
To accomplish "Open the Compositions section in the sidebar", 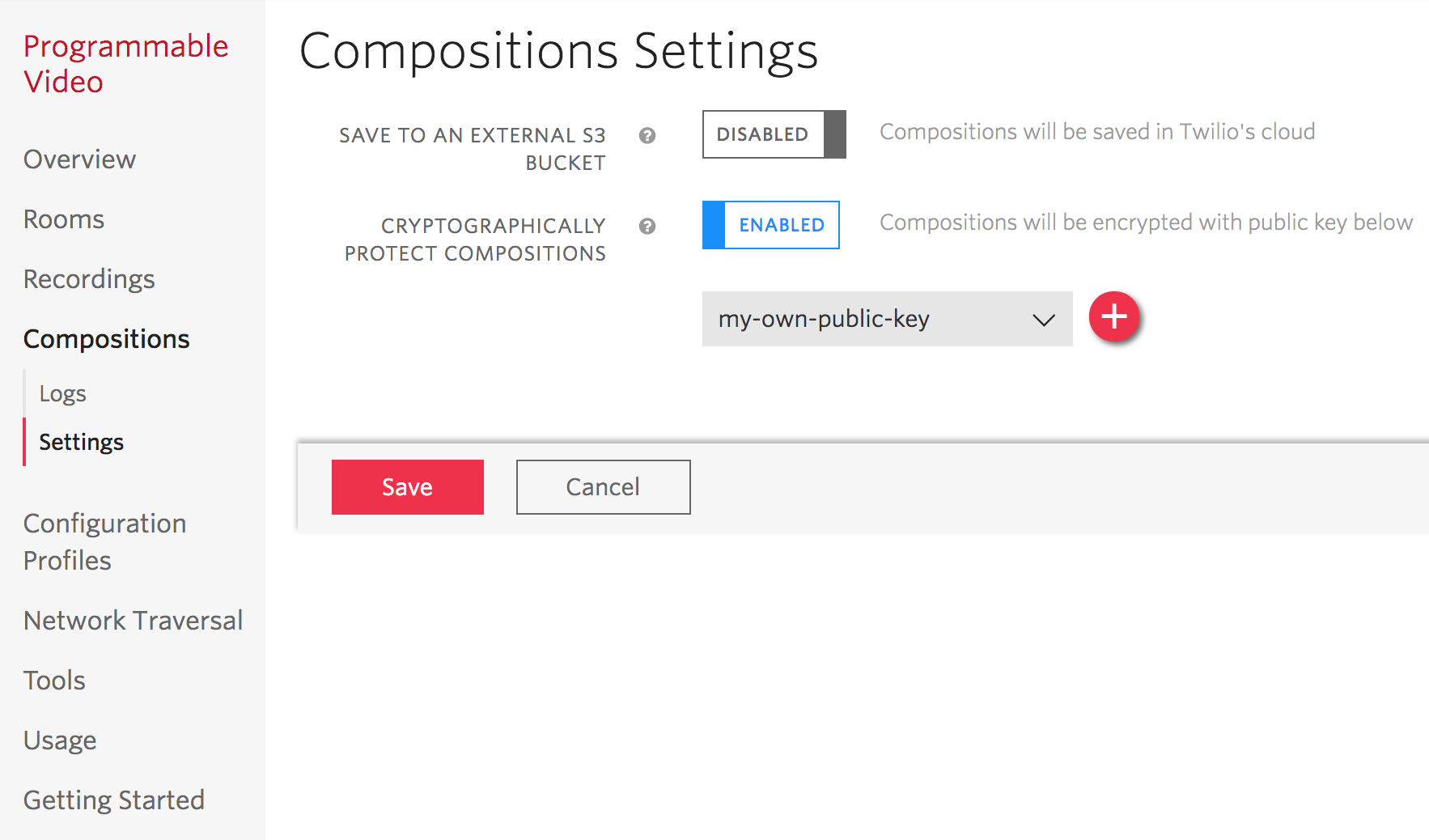I will click(106, 339).
